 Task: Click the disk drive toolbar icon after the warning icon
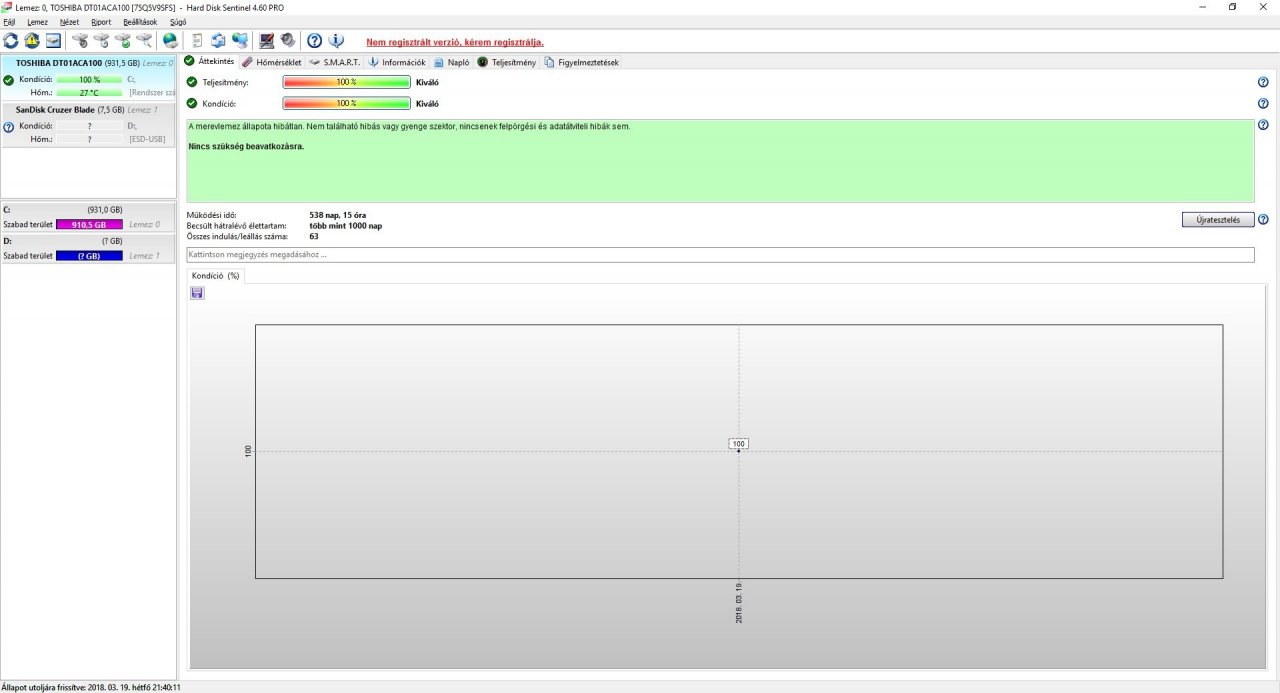[x=53, y=41]
